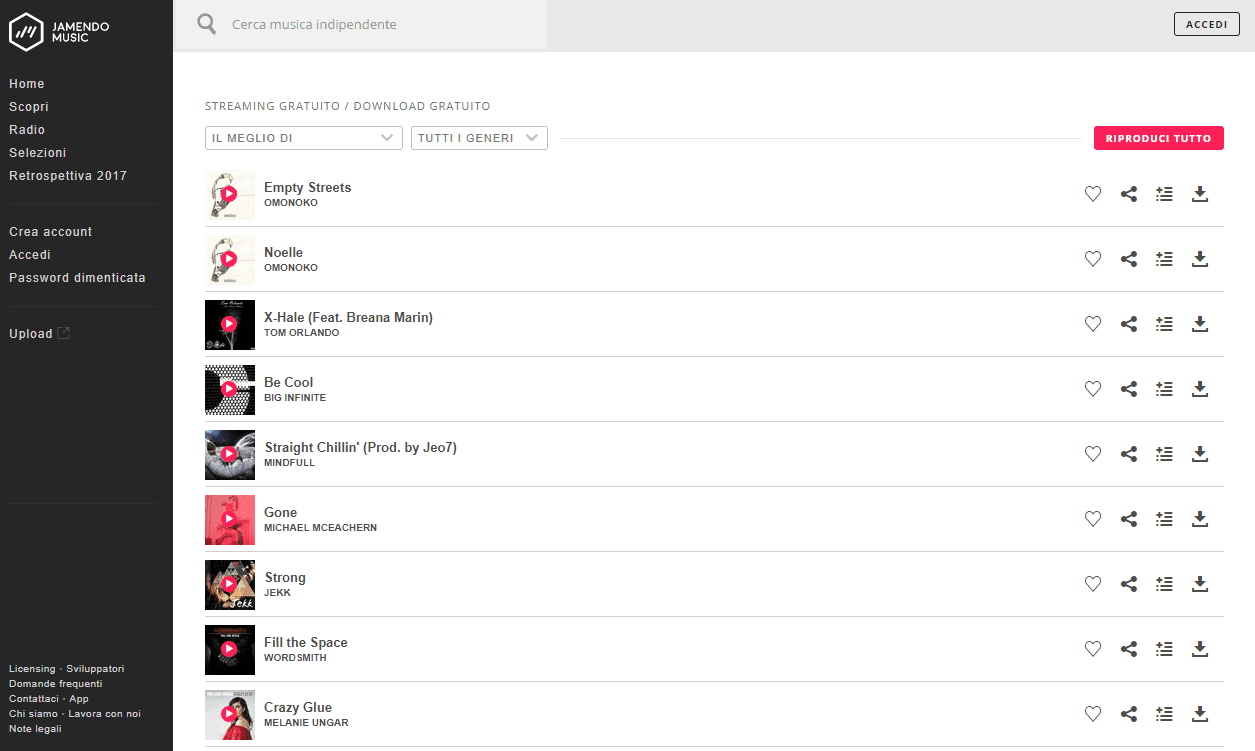Play the Straight Chillin' track

pyautogui.click(x=229, y=454)
